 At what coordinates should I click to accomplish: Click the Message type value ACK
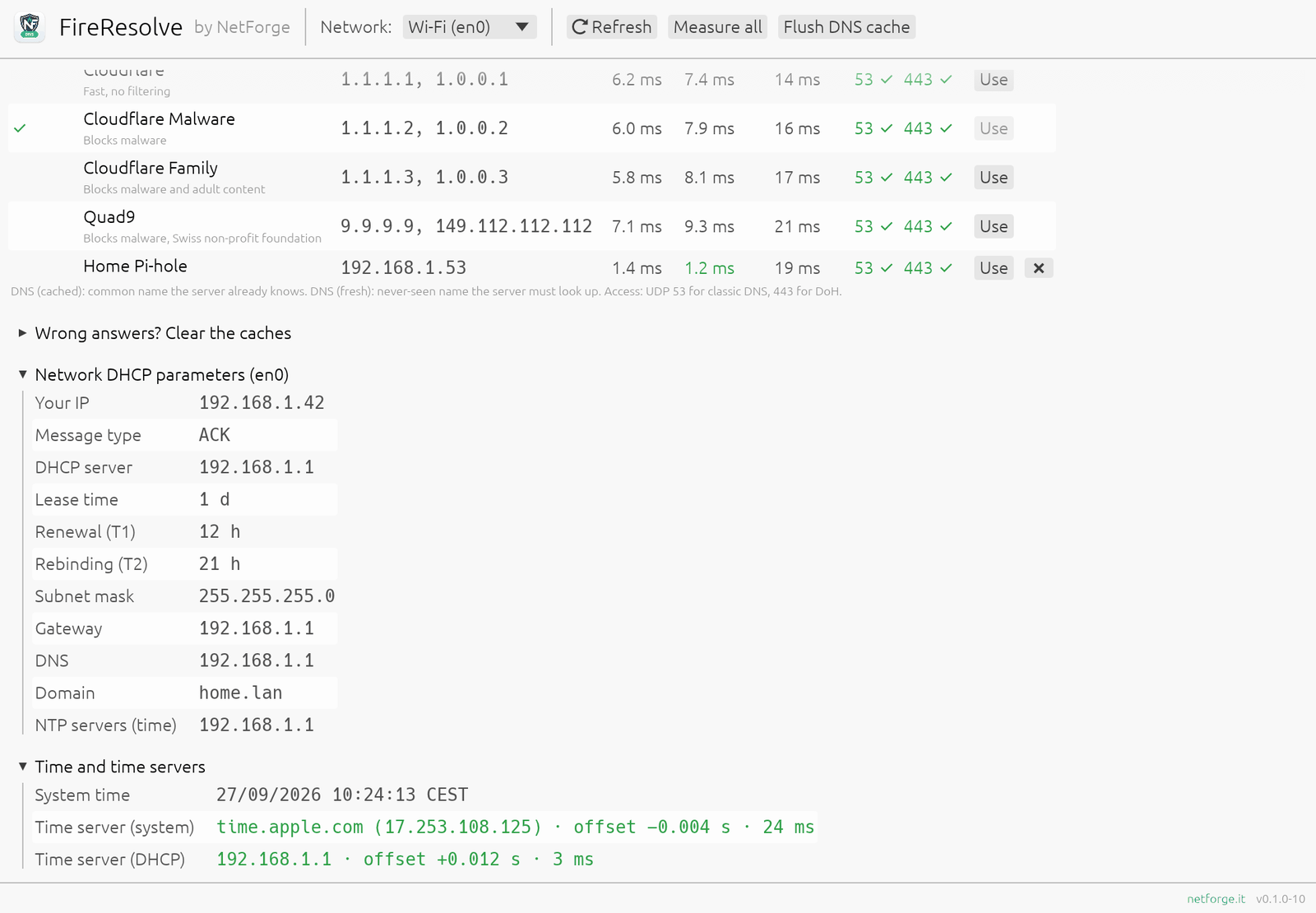(214, 435)
